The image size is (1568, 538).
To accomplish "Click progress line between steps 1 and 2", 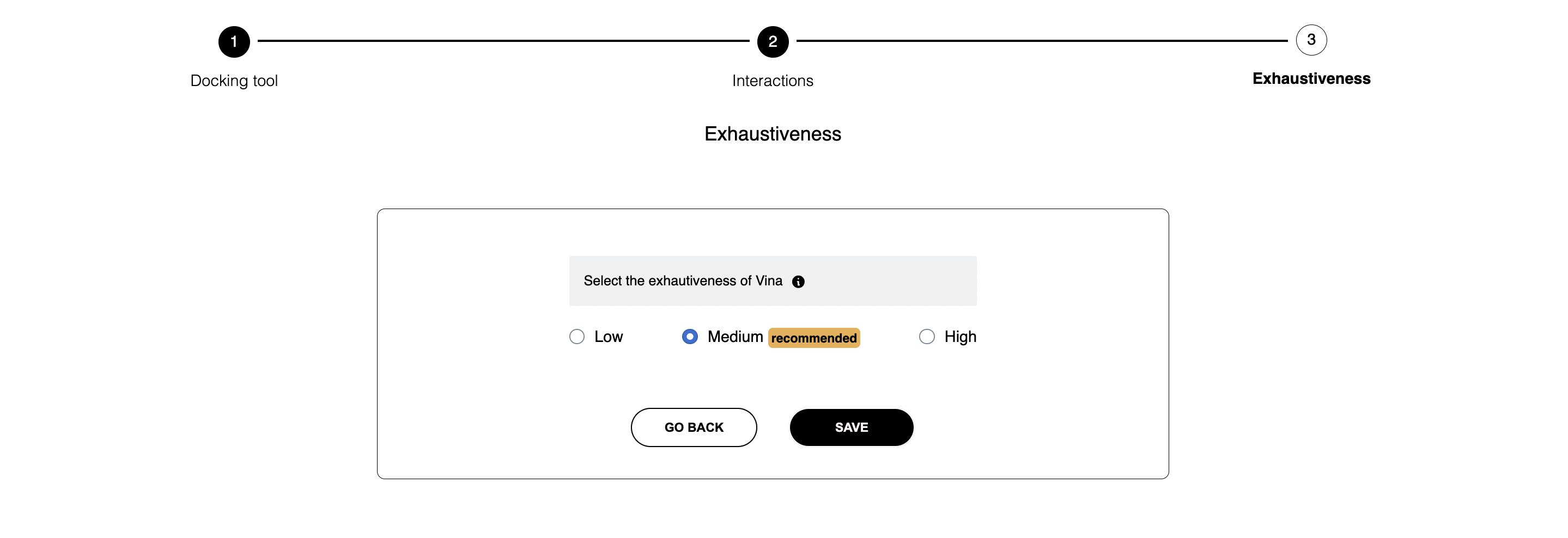I will (503, 41).
